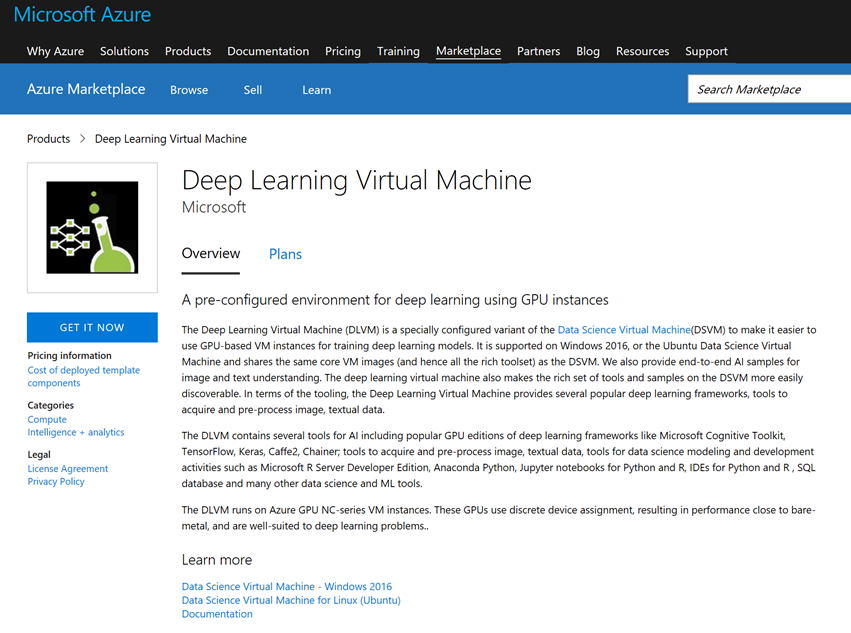Image resolution: width=851 pixels, height=633 pixels.
Task: Open Data Science Virtual Machine for Linux (Ubuntu)
Action: pos(291,600)
